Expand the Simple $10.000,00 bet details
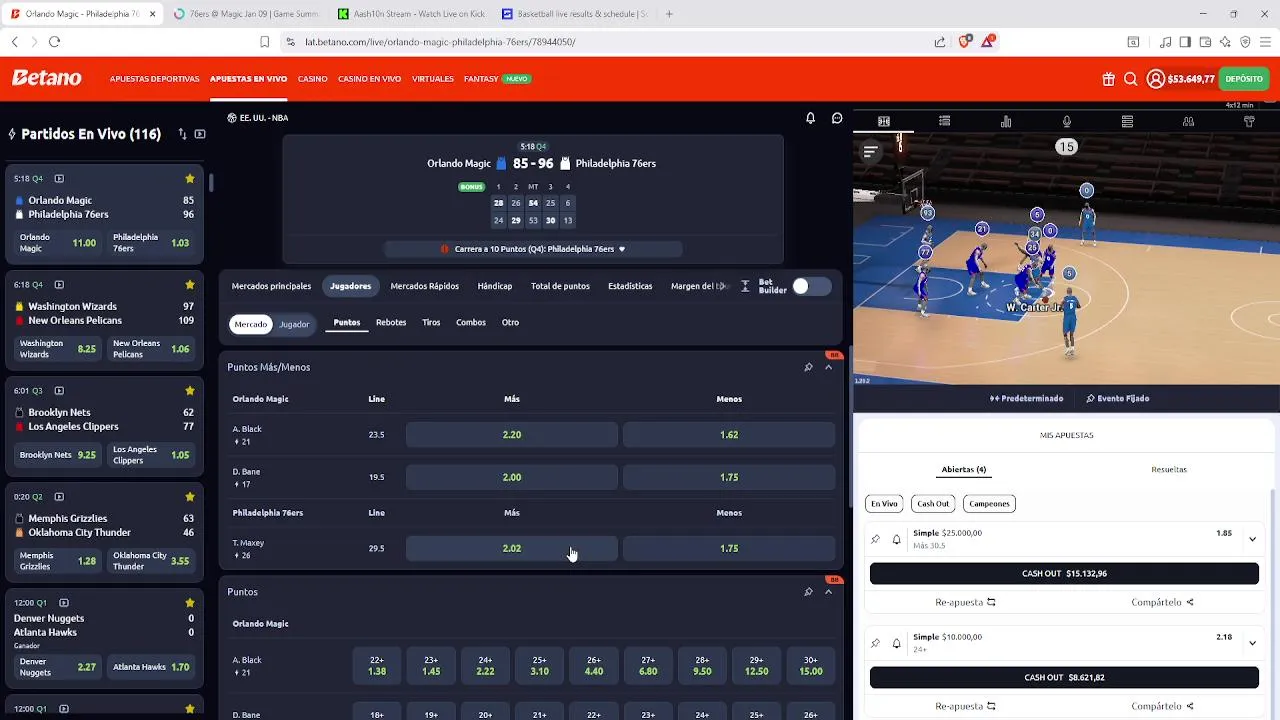Viewport: 1280px width, 720px height. pos(1252,643)
